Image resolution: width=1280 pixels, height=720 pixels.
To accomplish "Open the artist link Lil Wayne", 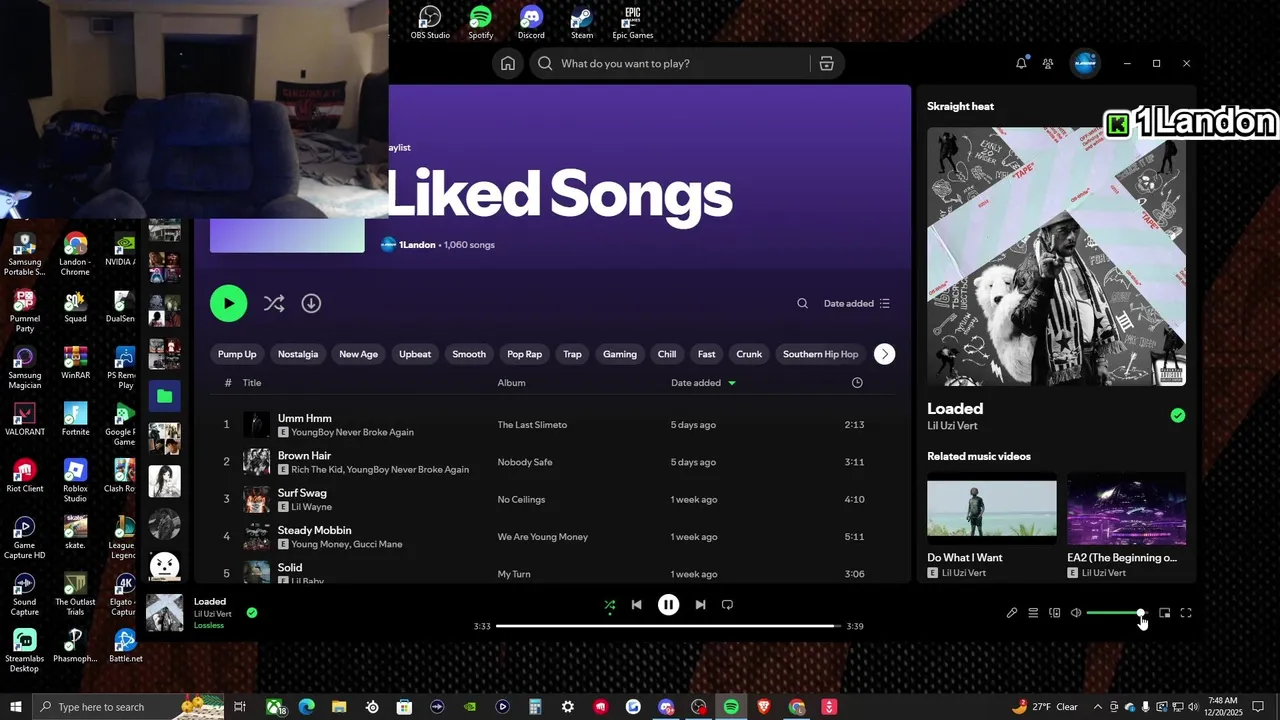I will [x=309, y=507].
